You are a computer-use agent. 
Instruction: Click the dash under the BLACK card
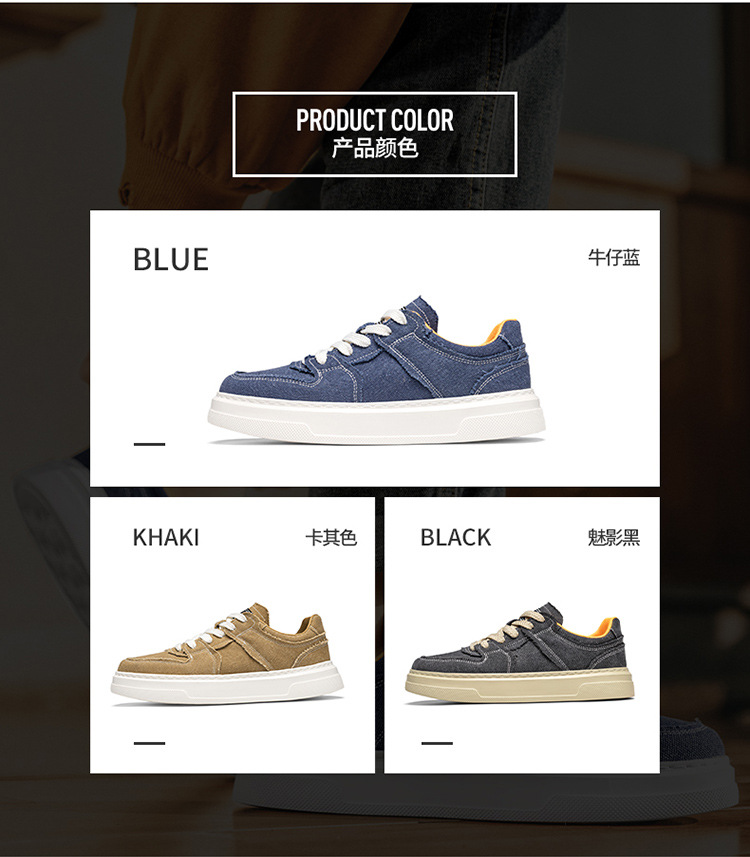point(437,743)
